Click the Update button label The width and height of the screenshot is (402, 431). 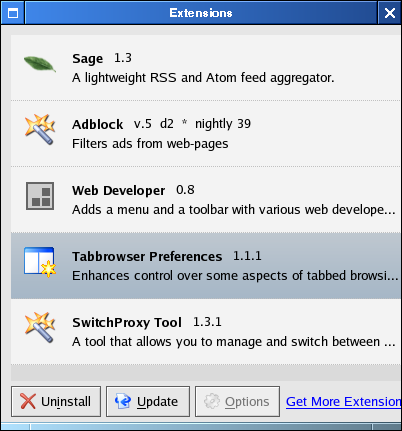[157, 402]
